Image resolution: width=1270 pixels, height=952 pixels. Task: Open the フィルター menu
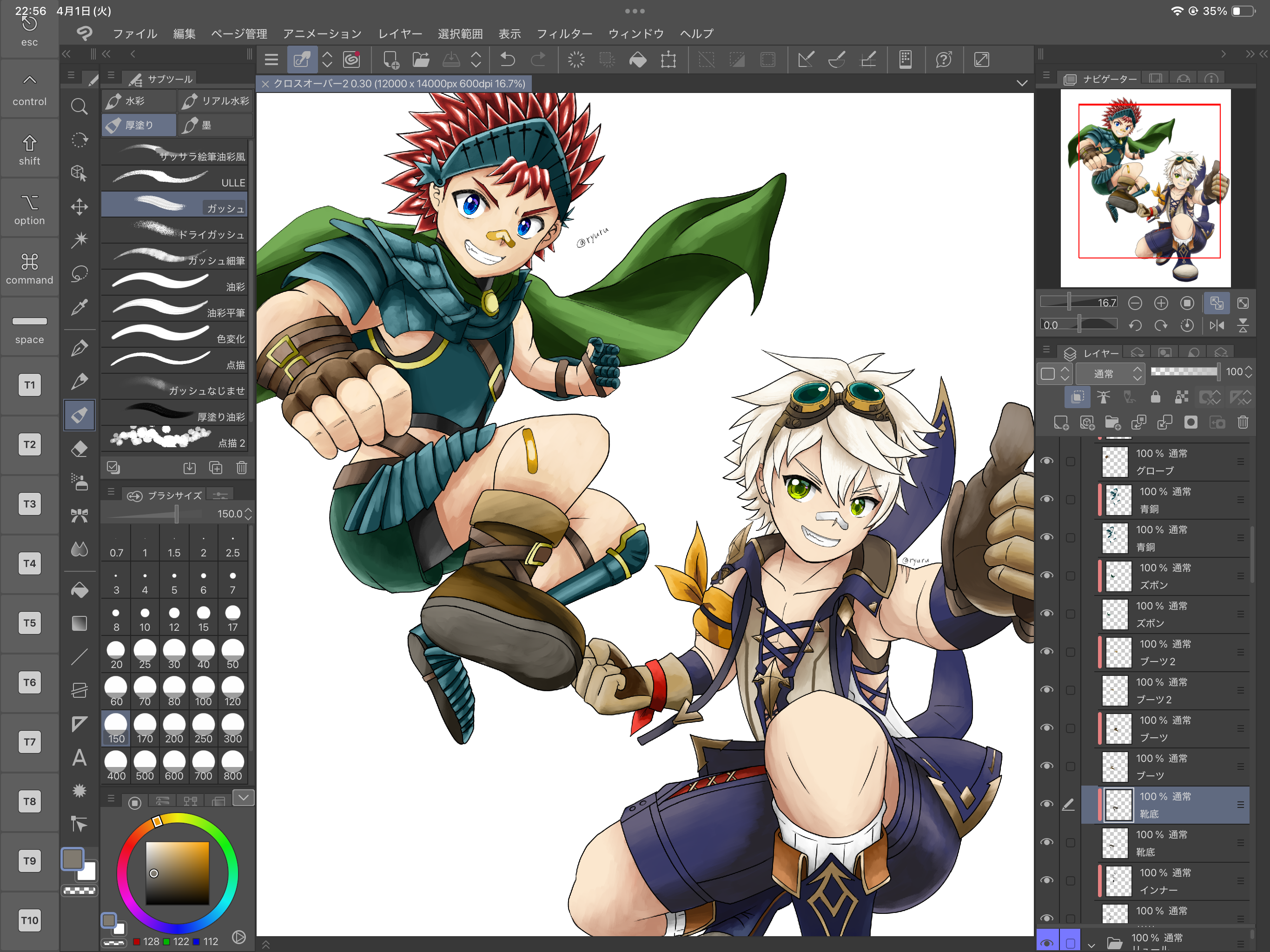pyautogui.click(x=564, y=33)
